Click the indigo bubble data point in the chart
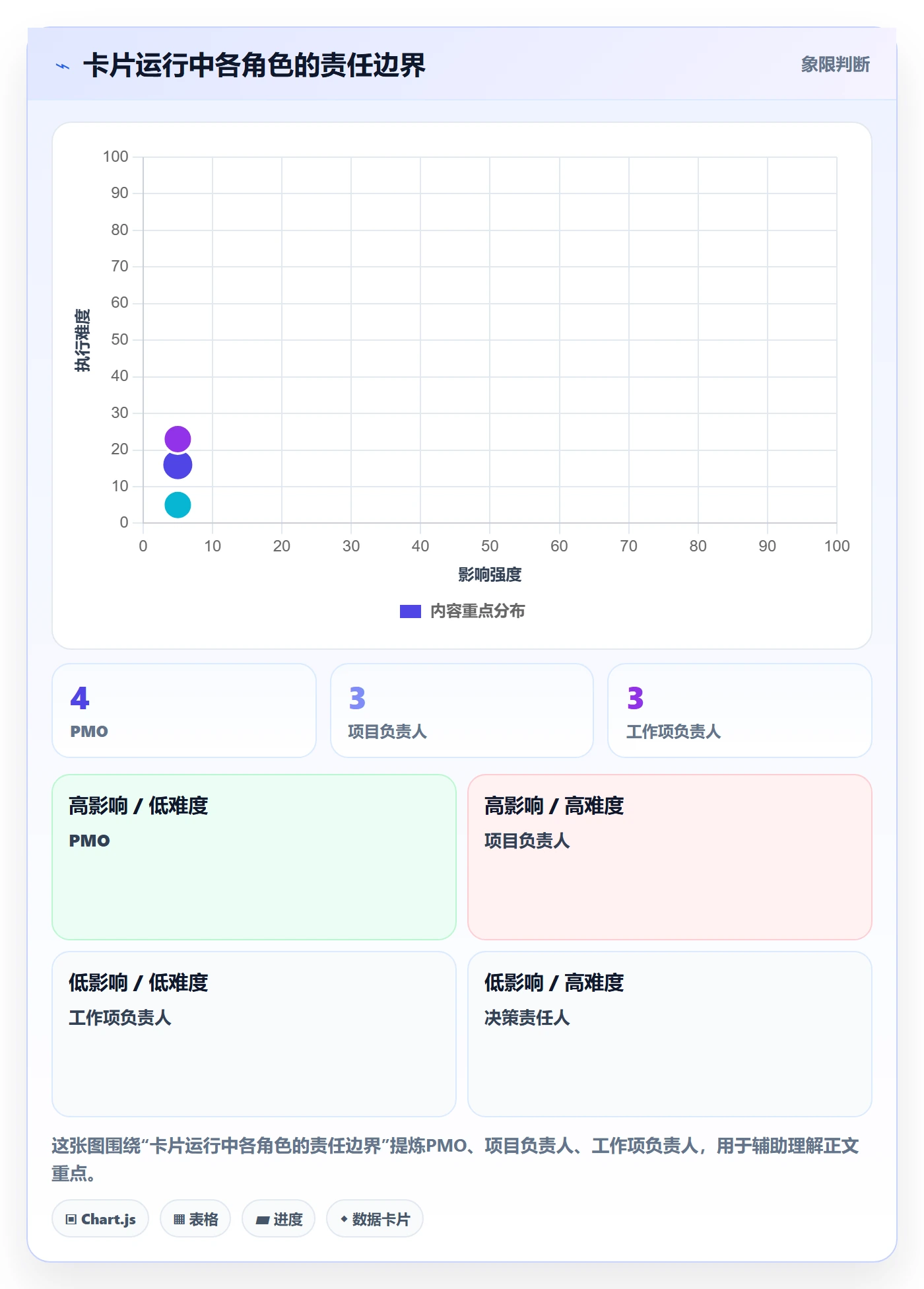The height and width of the screenshot is (1289, 924). 178,465
